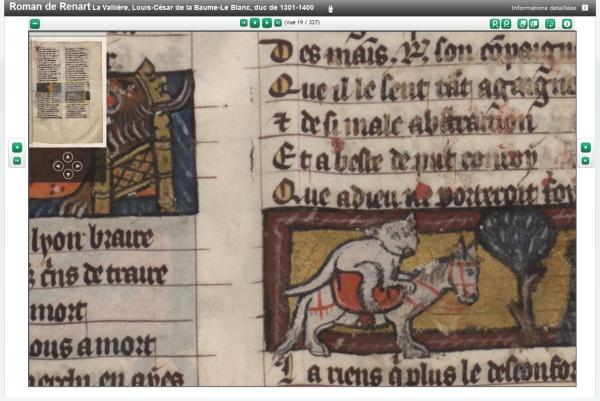The height and width of the screenshot is (401, 600).
Task: Click the view counter (Vue 19 / 327)
Action: pos(302,23)
